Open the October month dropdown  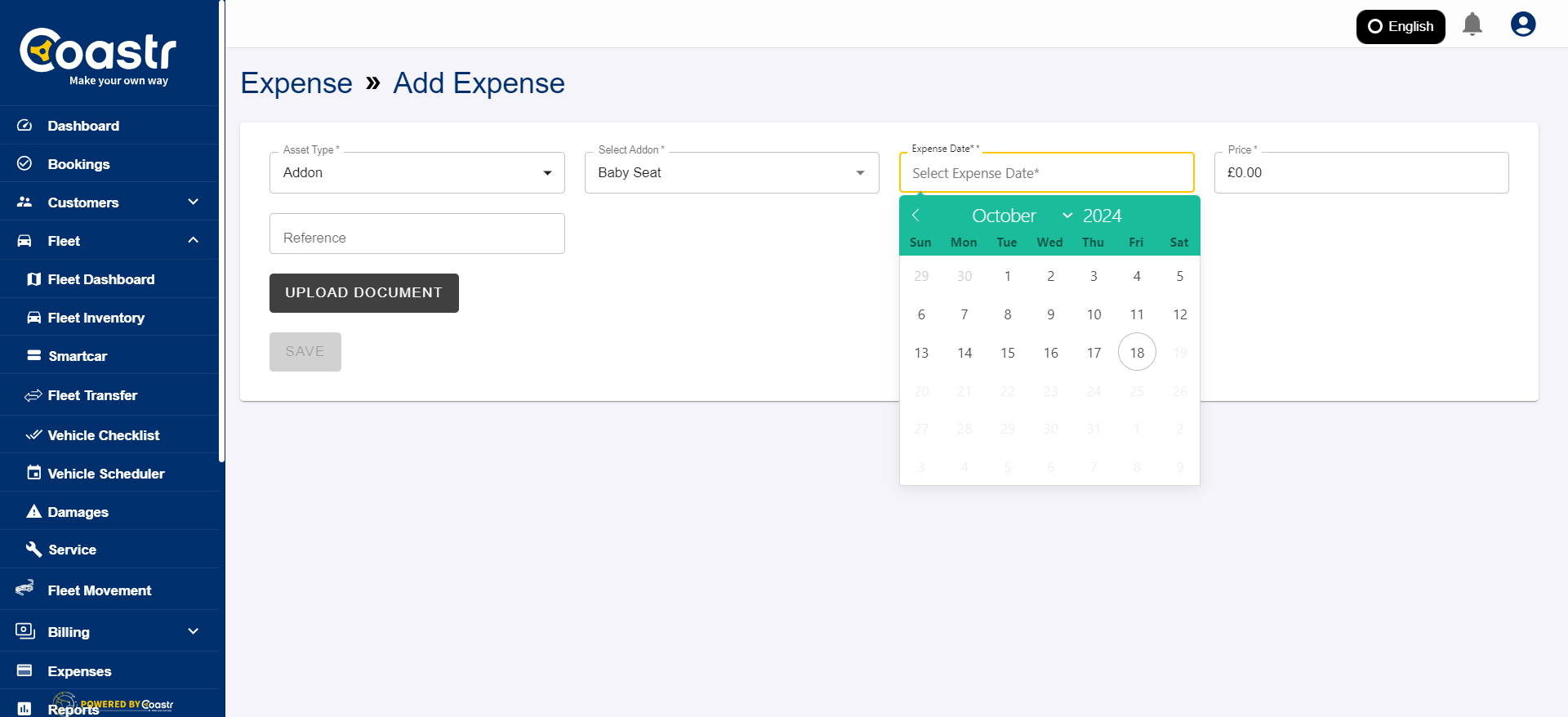click(x=1021, y=216)
